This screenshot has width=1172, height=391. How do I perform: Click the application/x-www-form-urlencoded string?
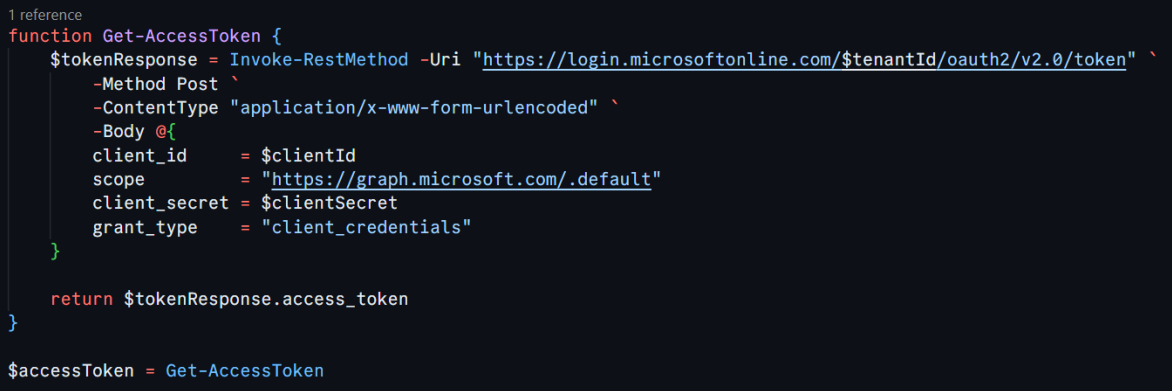(414, 108)
